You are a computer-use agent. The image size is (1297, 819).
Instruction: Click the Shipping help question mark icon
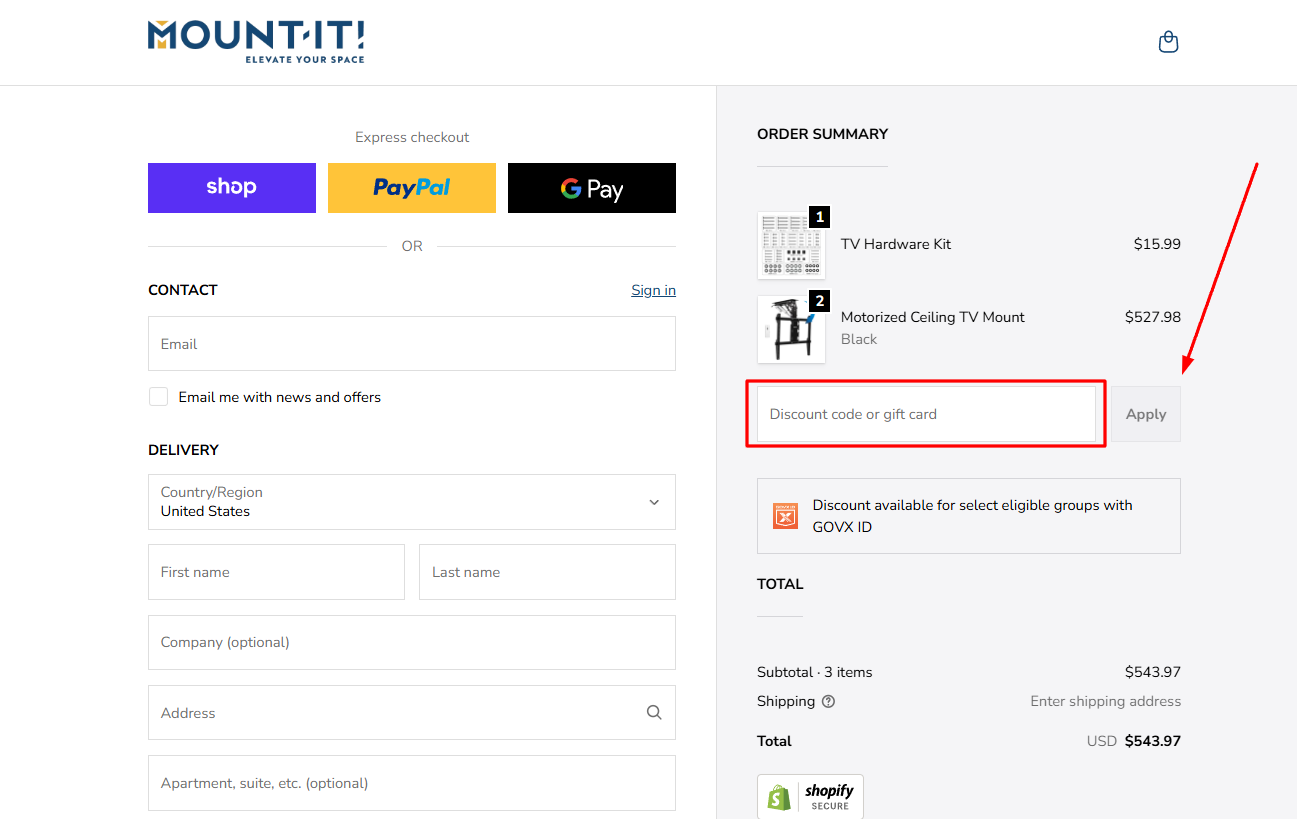[828, 702]
